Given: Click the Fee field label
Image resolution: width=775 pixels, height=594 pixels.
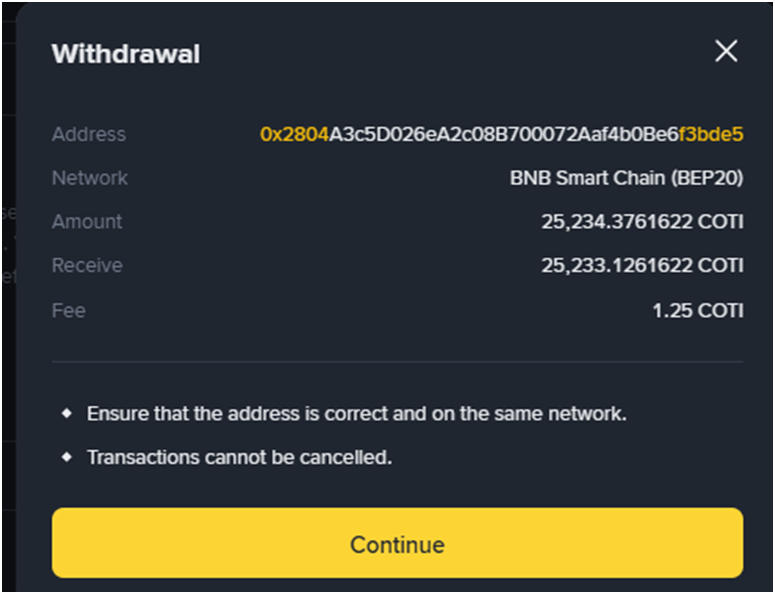Looking at the screenshot, I should point(69,310).
